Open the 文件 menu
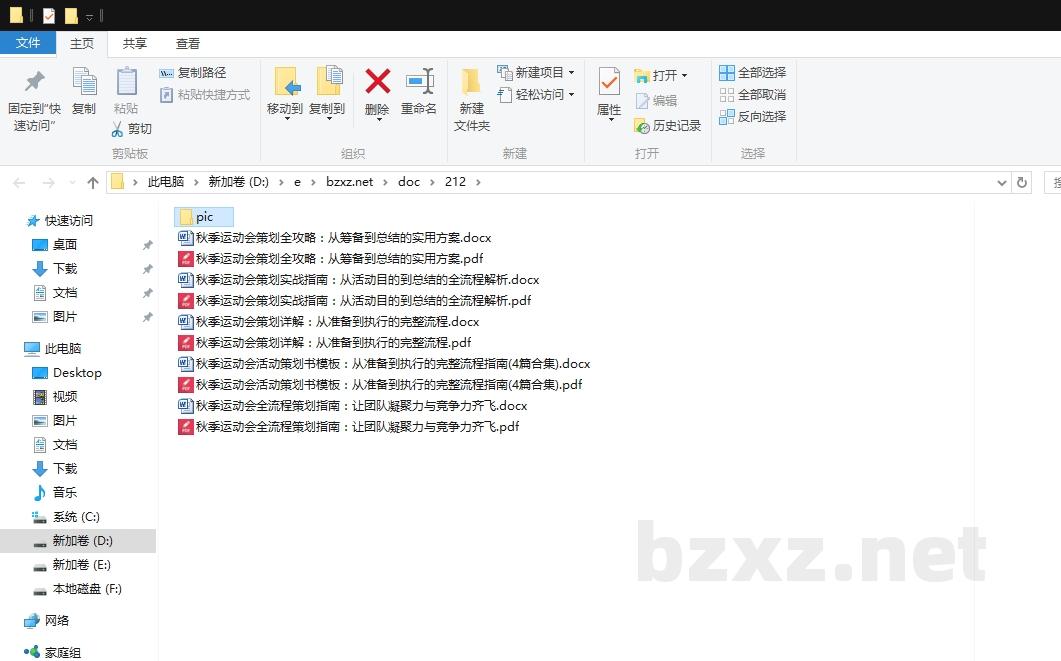Screen dimensions: 1061x661 click(x=29, y=43)
